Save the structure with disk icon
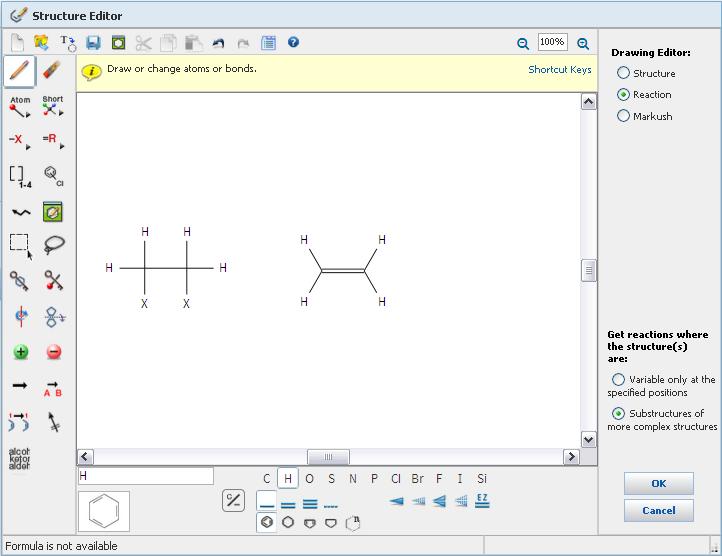The width and height of the screenshot is (722, 556). [x=93, y=43]
